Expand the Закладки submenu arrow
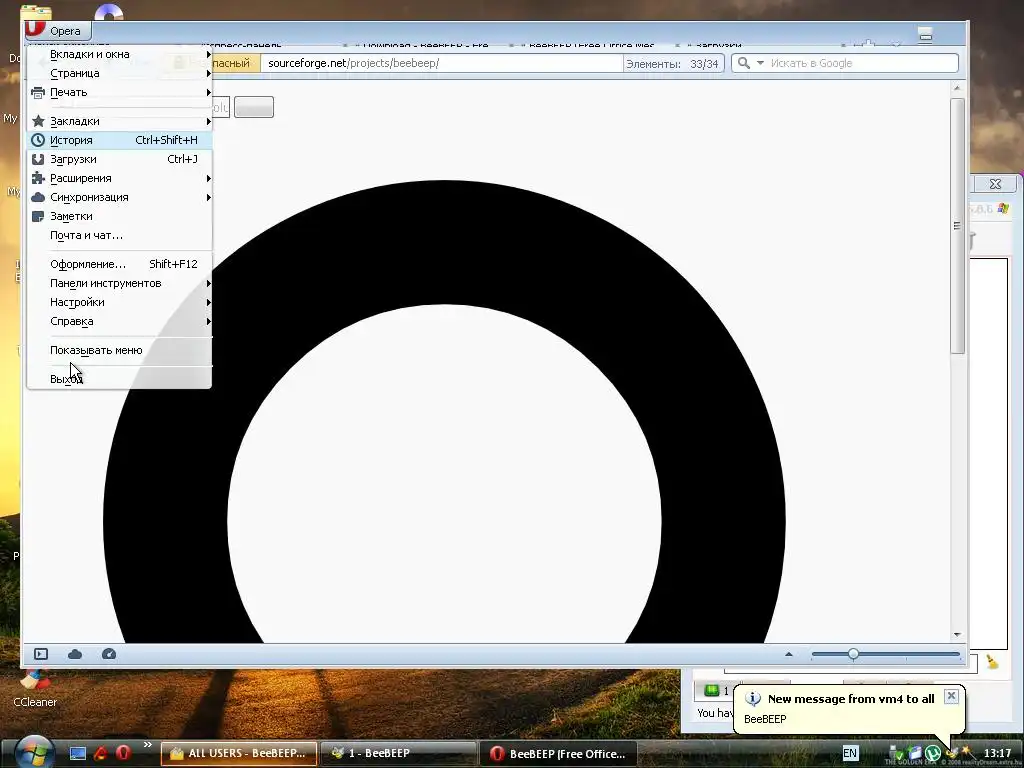The image size is (1024, 768). click(x=208, y=121)
